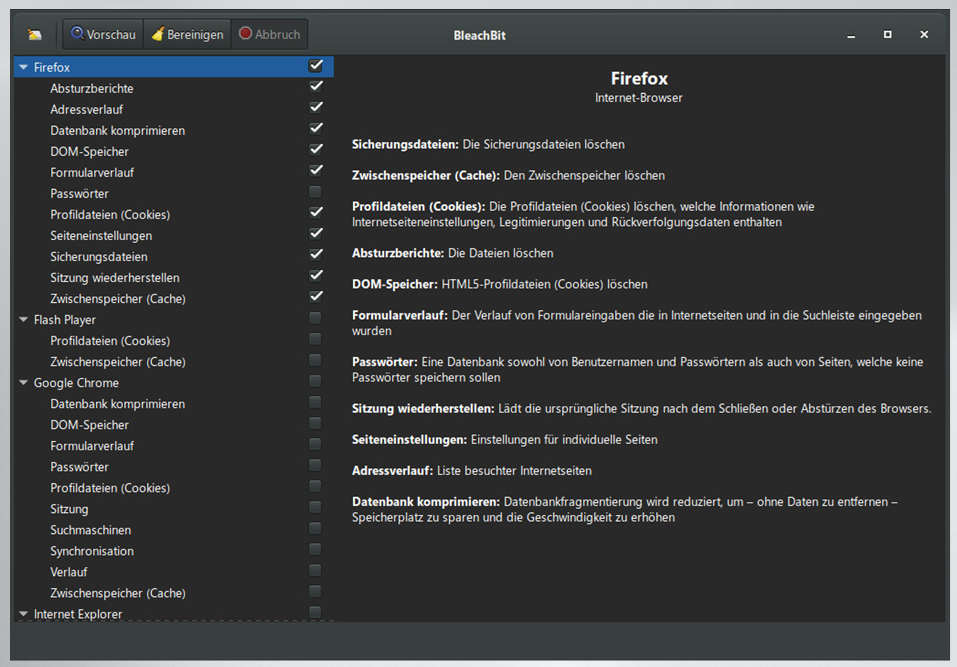Viewport: 957px width, 667px height.
Task: Uncheck Firefox DOM-Speicher checkbox
Action: 316,150
